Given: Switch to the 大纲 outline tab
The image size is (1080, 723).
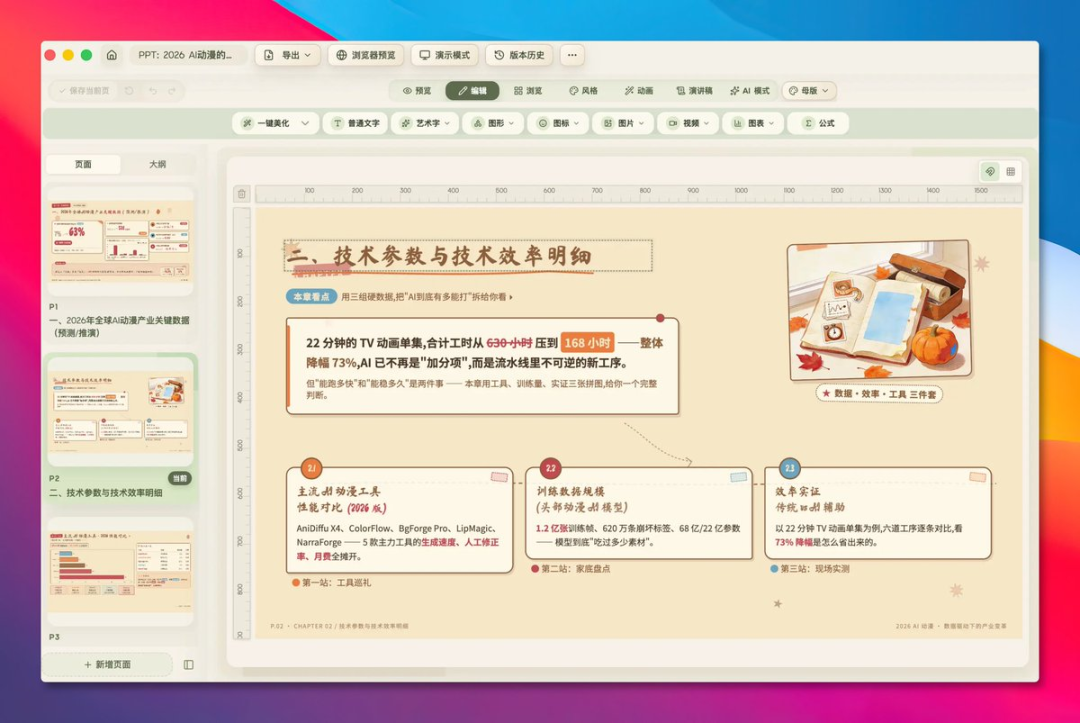Looking at the screenshot, I should tap(158, 164).
